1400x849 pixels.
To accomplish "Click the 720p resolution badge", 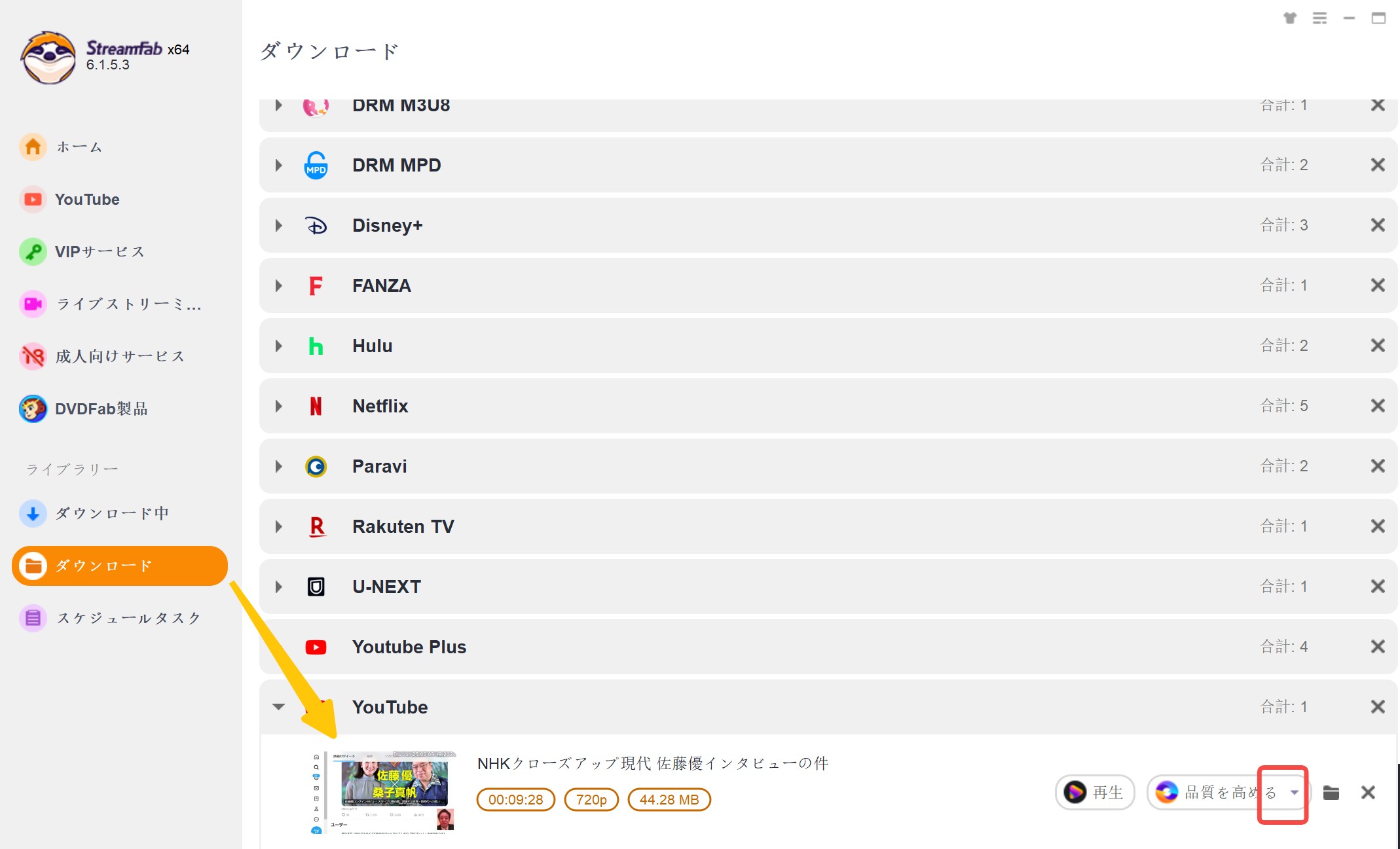I will tap(591, 799).
